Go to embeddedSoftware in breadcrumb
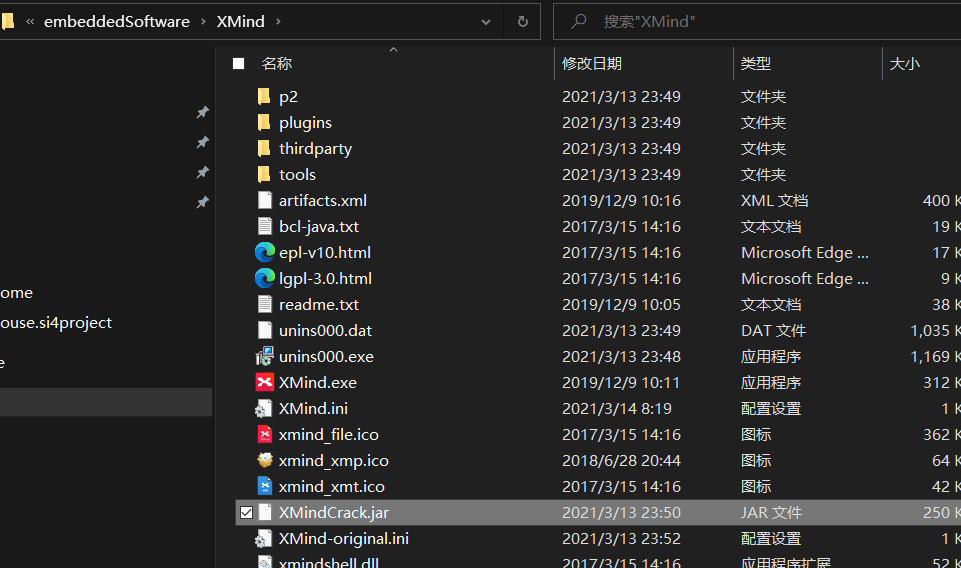961x568 pixels. tap(117, 21)
